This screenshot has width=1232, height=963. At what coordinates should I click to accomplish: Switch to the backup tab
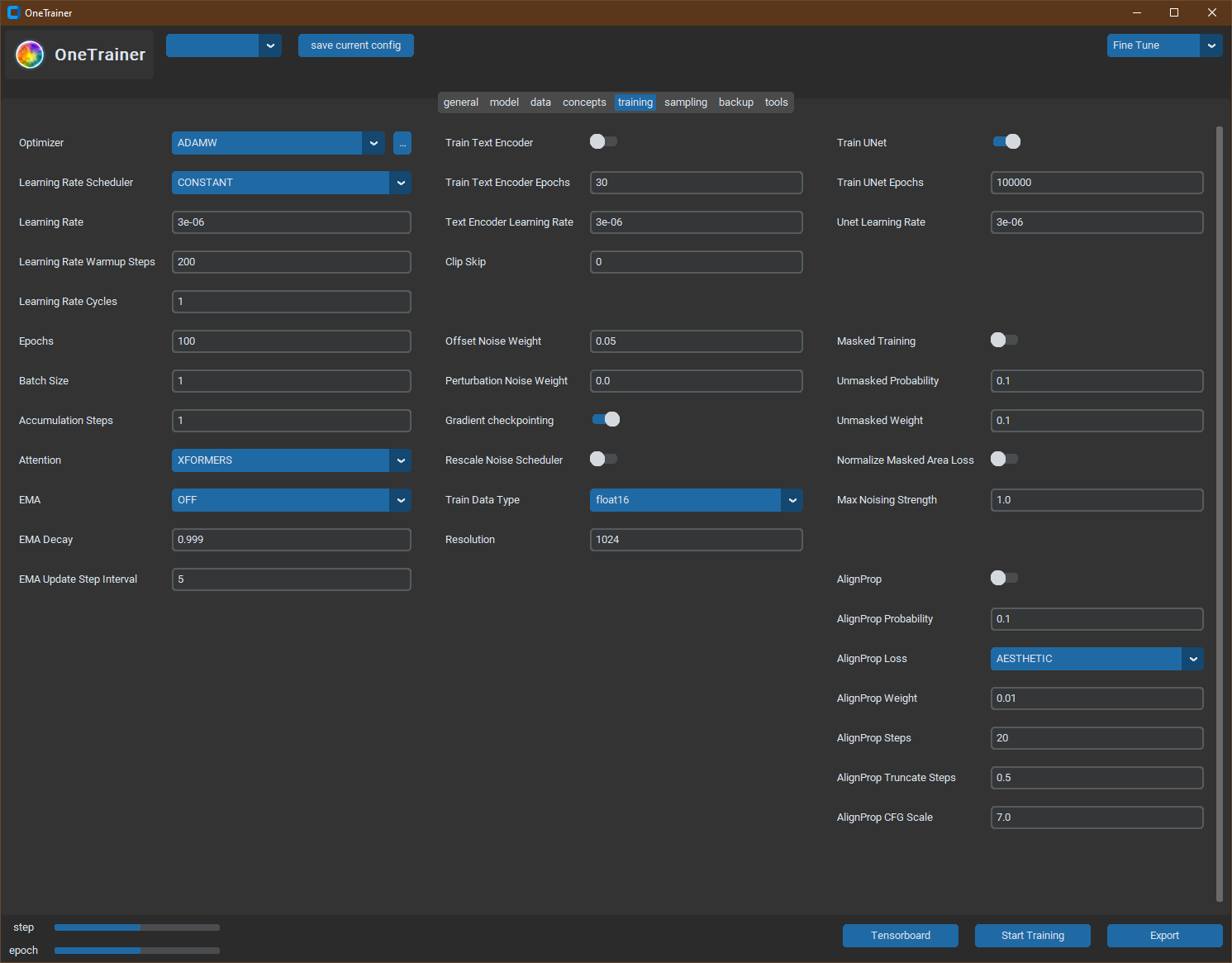pyautogui.click(x=735, y=102)
